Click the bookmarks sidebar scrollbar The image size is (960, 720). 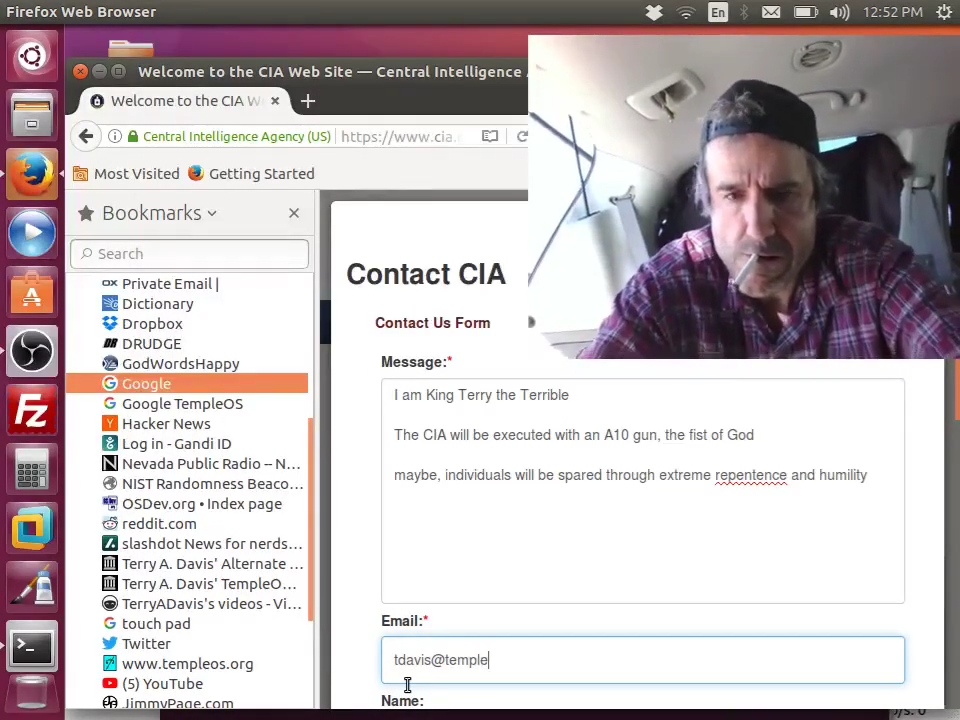click(x=310, y=520)
